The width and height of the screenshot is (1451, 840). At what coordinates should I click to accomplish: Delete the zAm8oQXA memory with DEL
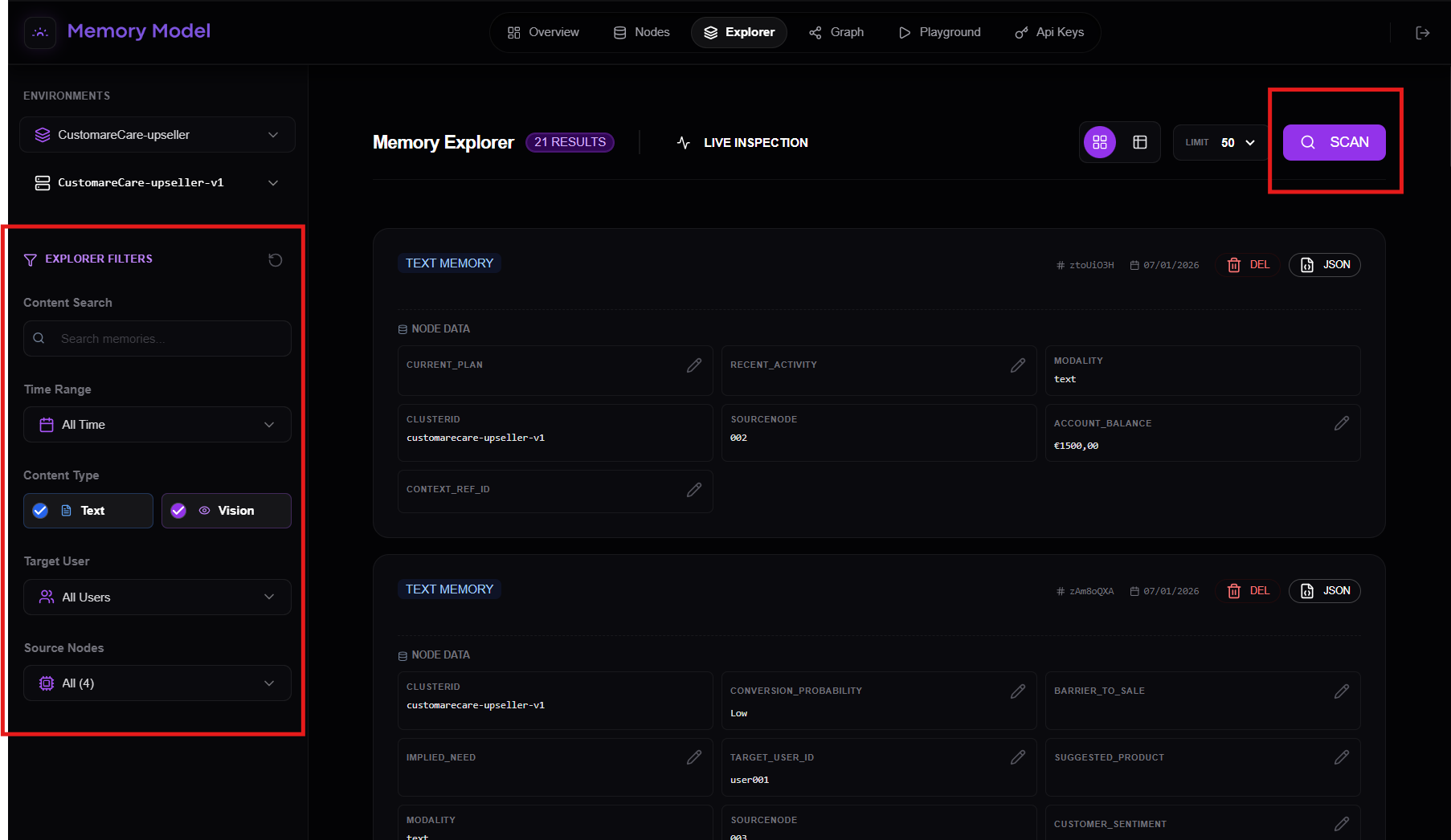(1248, 591)
